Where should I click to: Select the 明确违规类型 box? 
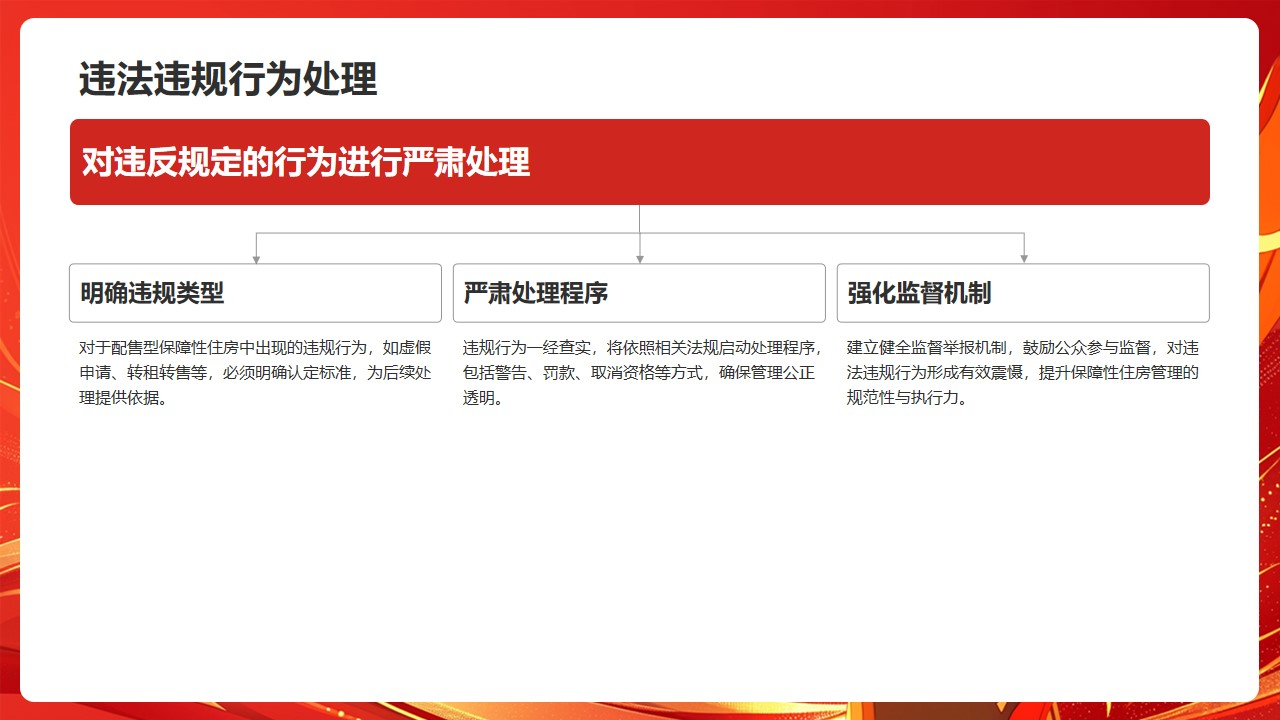click(x=255, y=293)
